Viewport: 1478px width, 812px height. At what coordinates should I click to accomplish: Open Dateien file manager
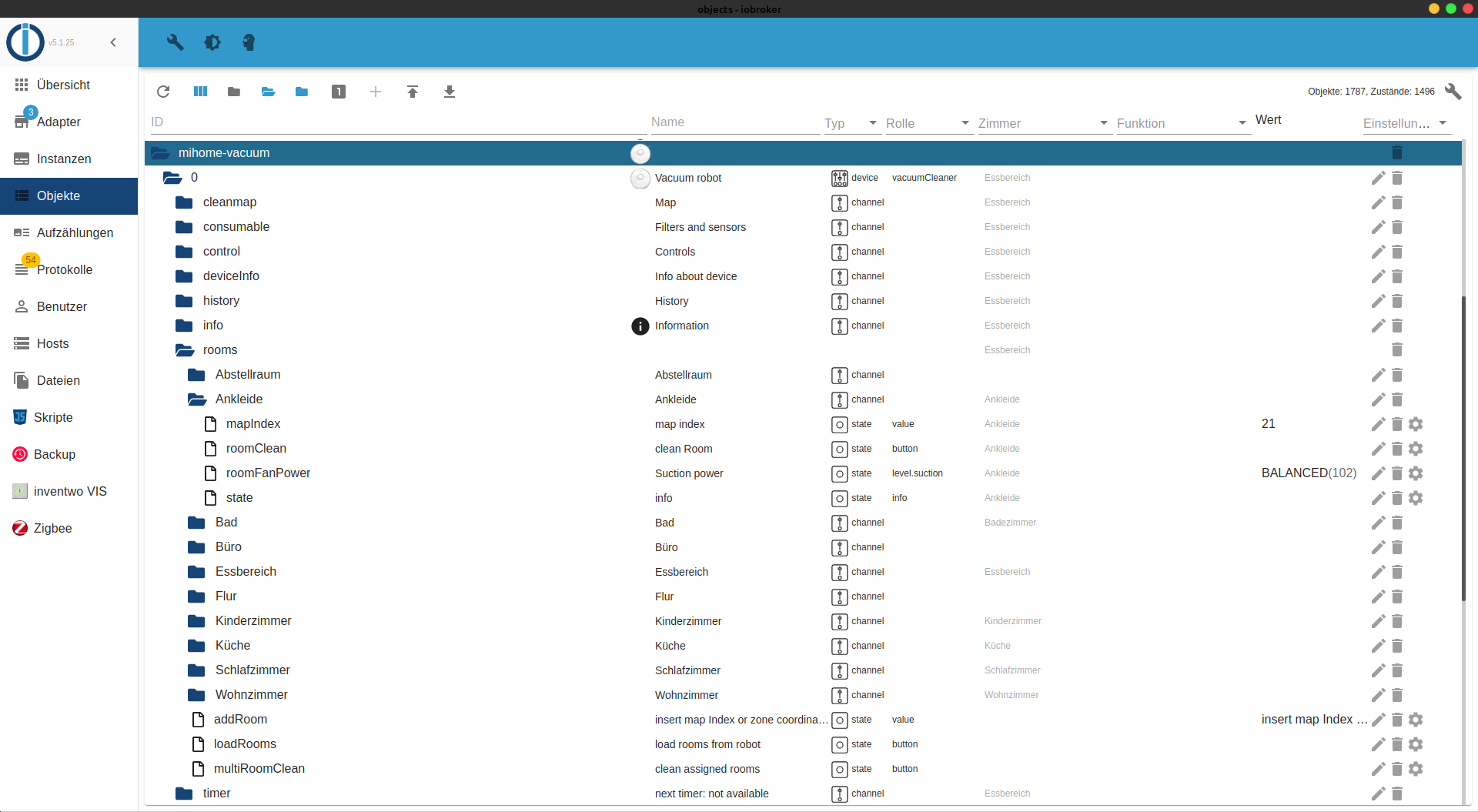[69, 380]
